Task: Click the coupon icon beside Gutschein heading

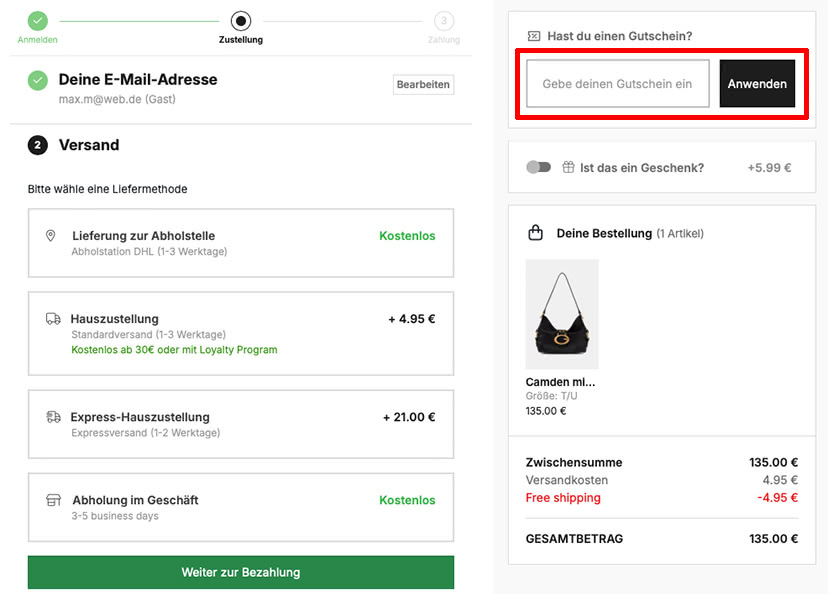Action: 534,36
